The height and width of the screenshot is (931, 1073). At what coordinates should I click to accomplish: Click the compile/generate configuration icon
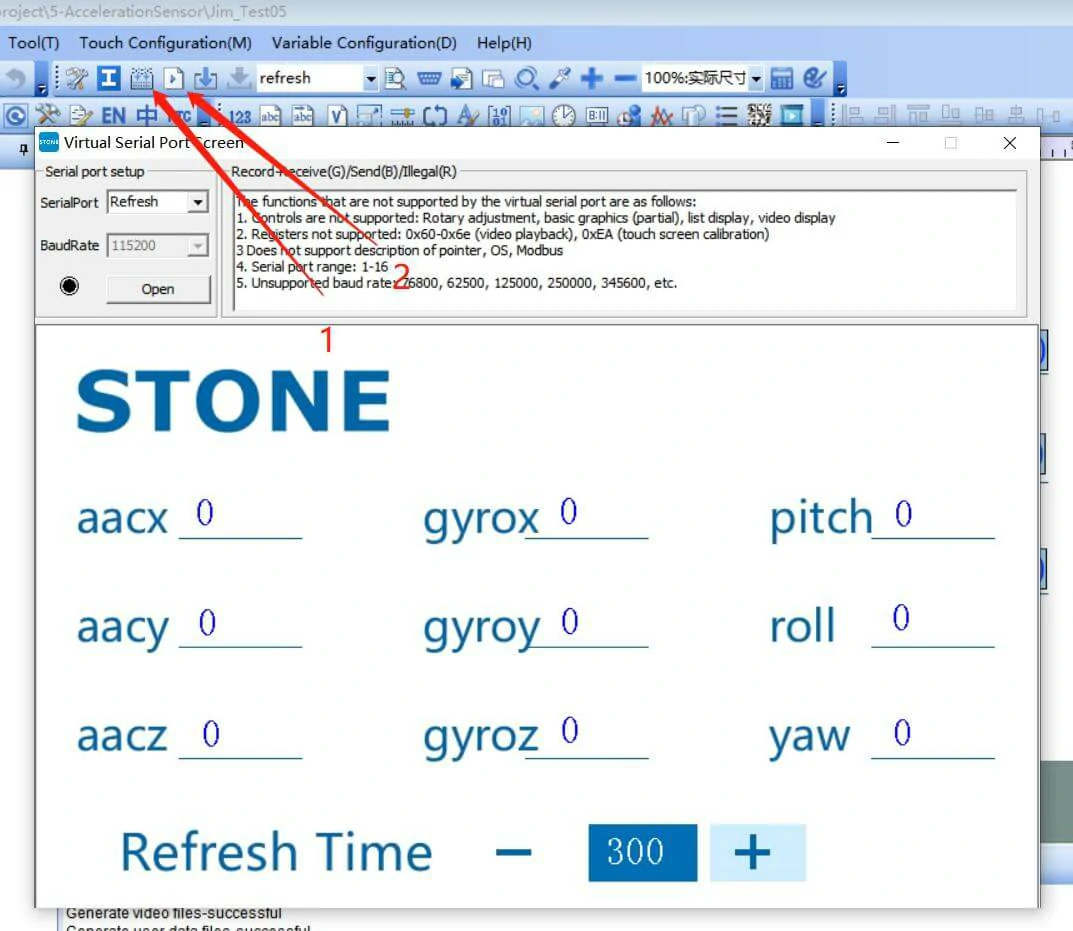(x=141, y=79)
